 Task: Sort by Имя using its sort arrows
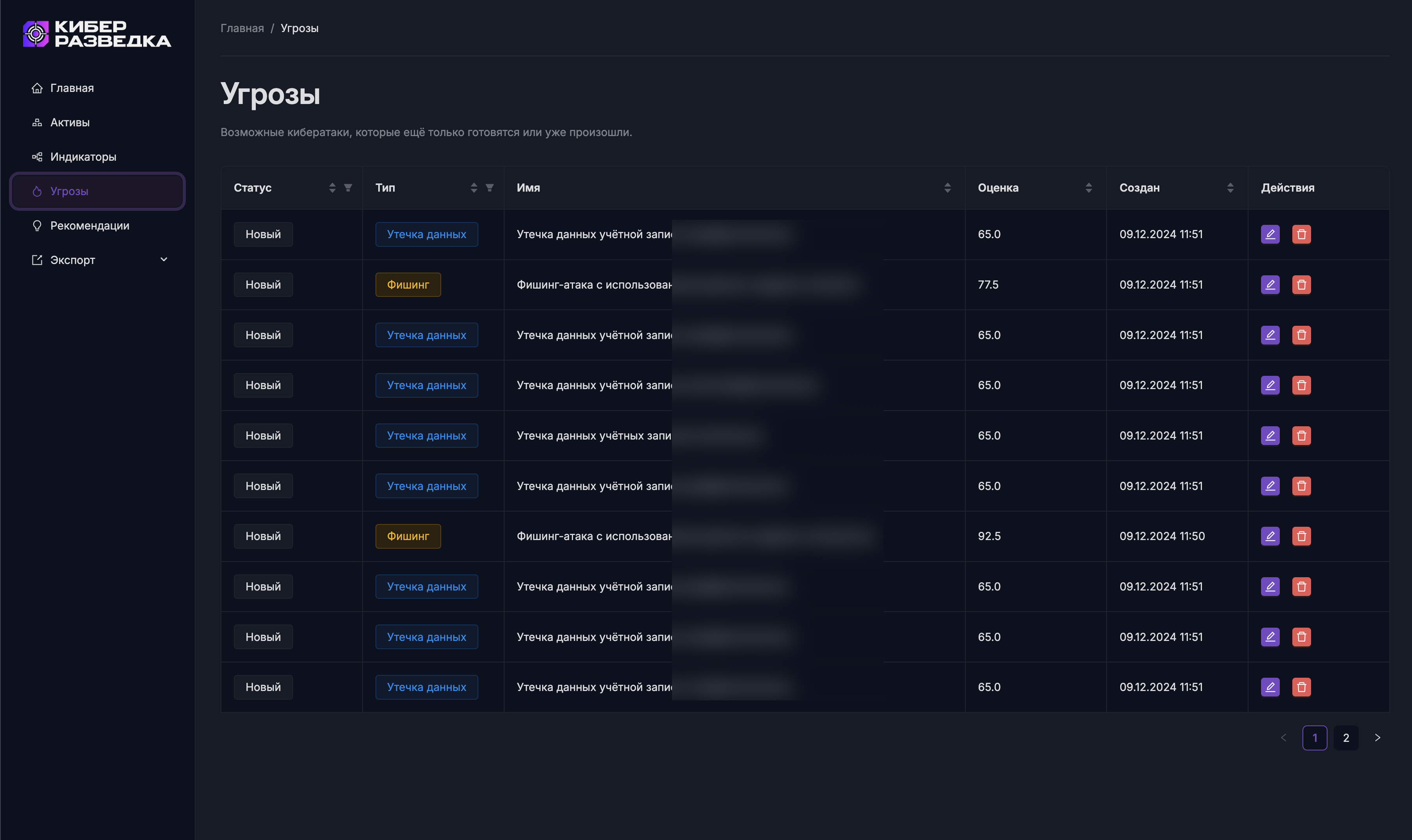(x=948, y=188)
